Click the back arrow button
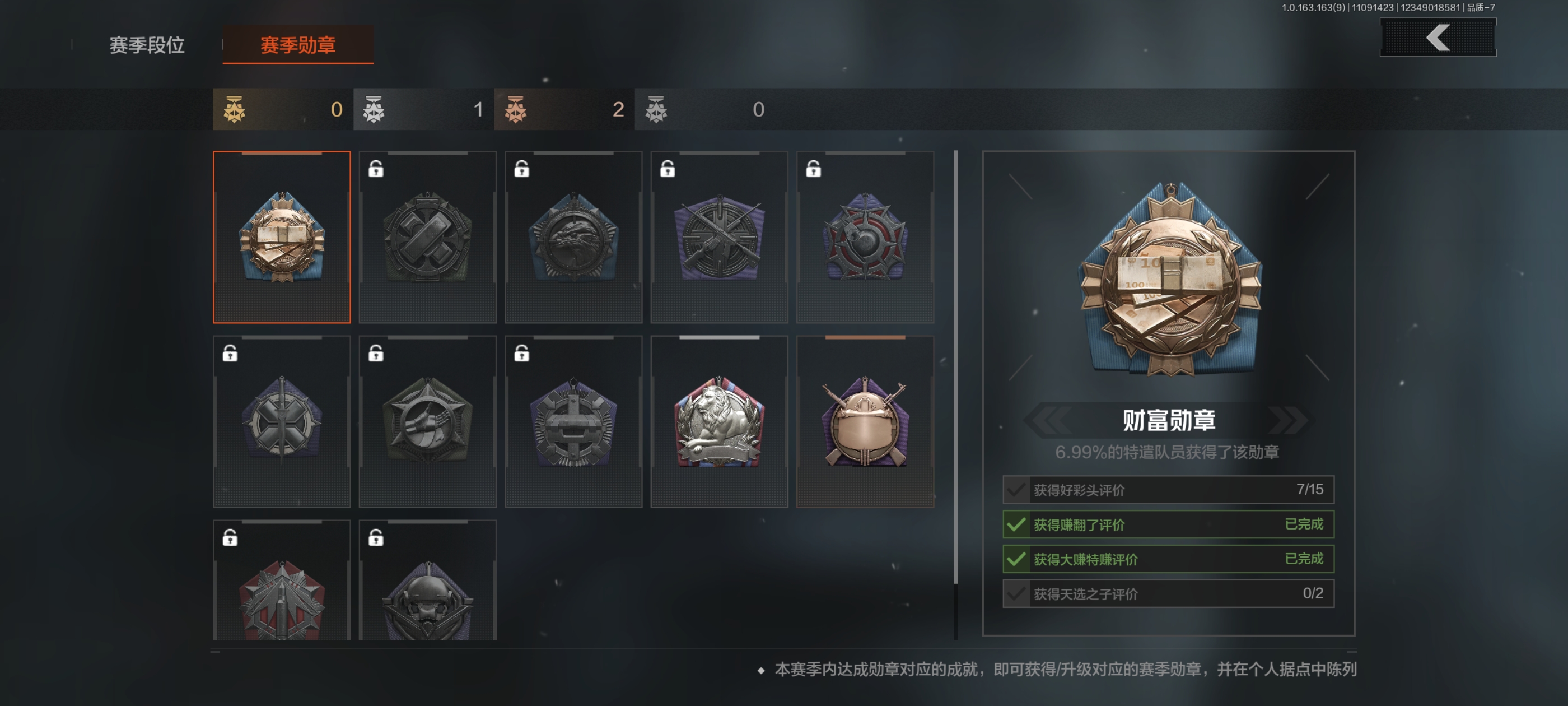The width and height of the screenshot is (1568, 706). point(1438,38)
